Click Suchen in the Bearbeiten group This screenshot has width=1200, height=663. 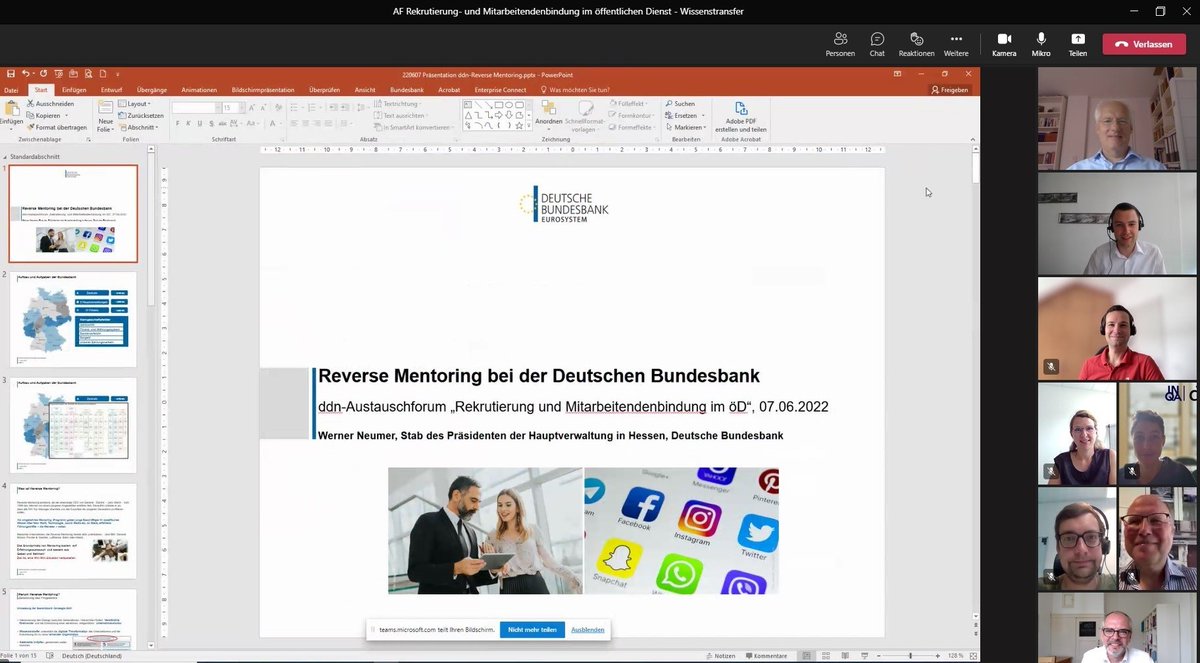click(680, 104)
